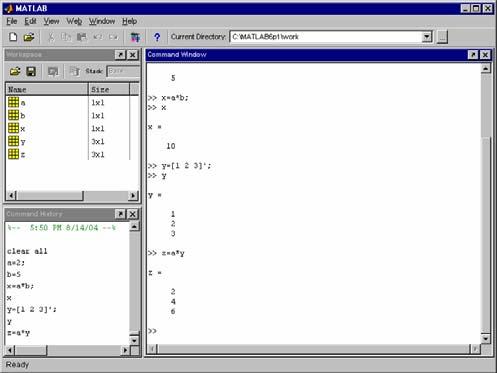Select 'a=2;' in Command History

pyautogui.click(x=16, y=263)
